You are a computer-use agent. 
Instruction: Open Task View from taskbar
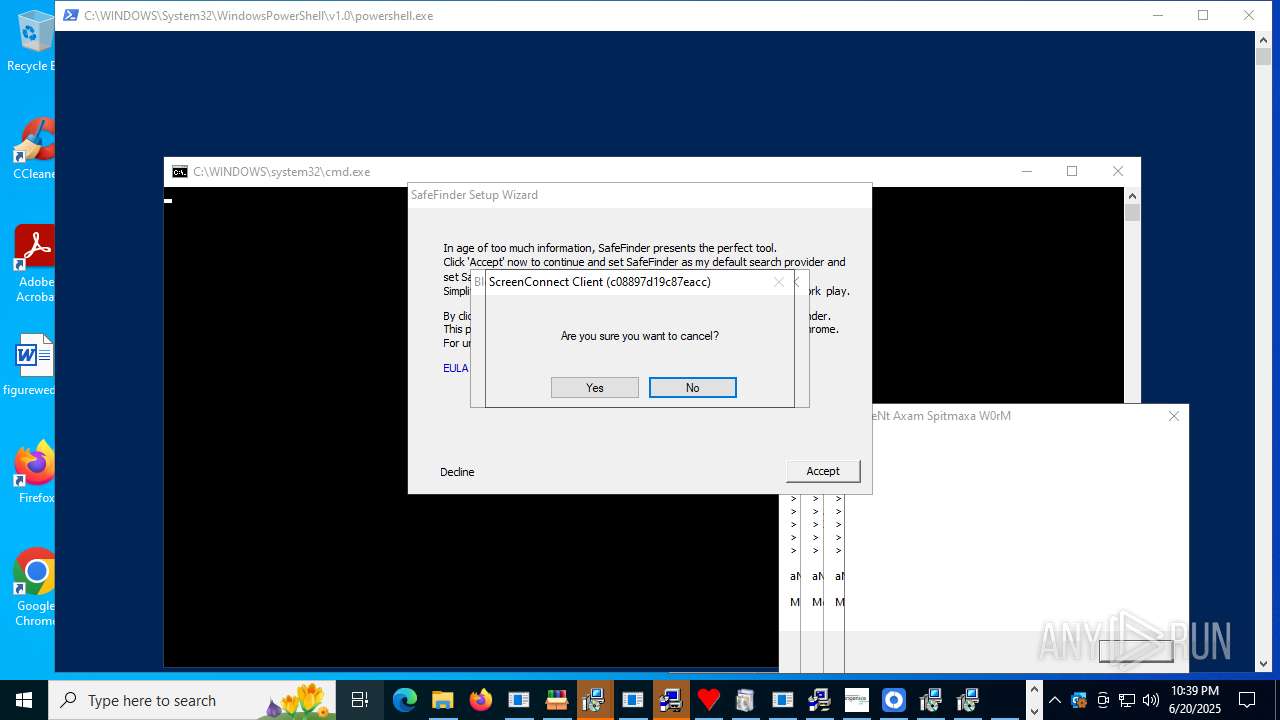[360, 700]
